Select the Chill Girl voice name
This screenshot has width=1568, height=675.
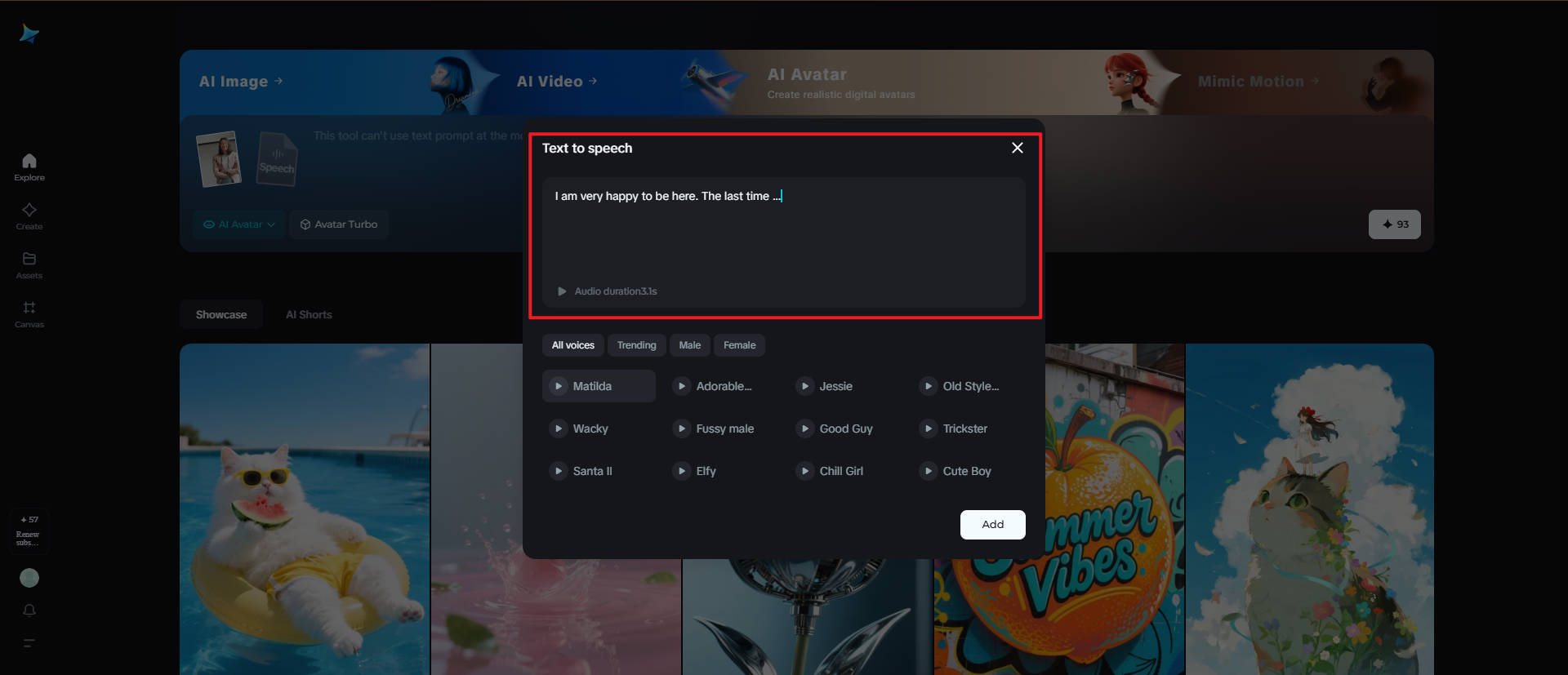click(x=841, y=471)
